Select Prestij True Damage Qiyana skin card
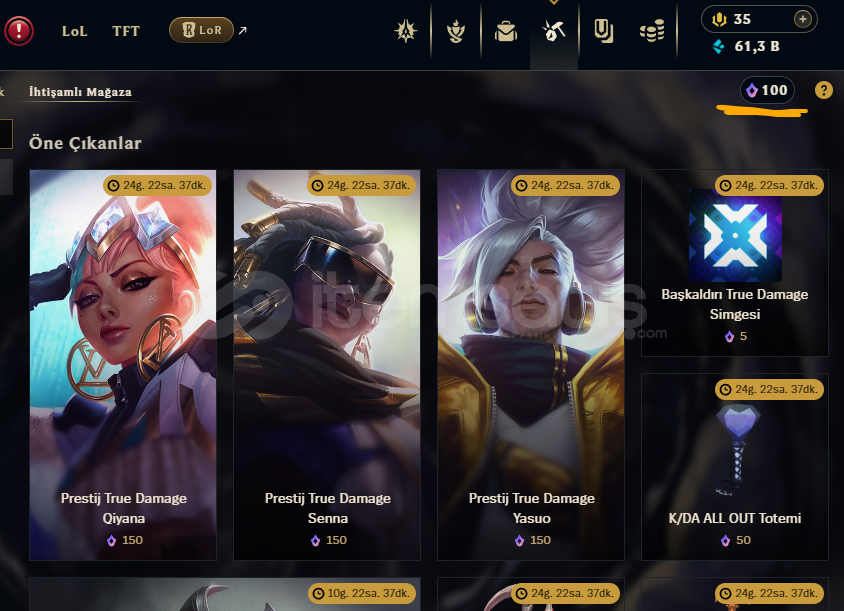Viewport: 844px width, 611px height. [x=123, y=365]
